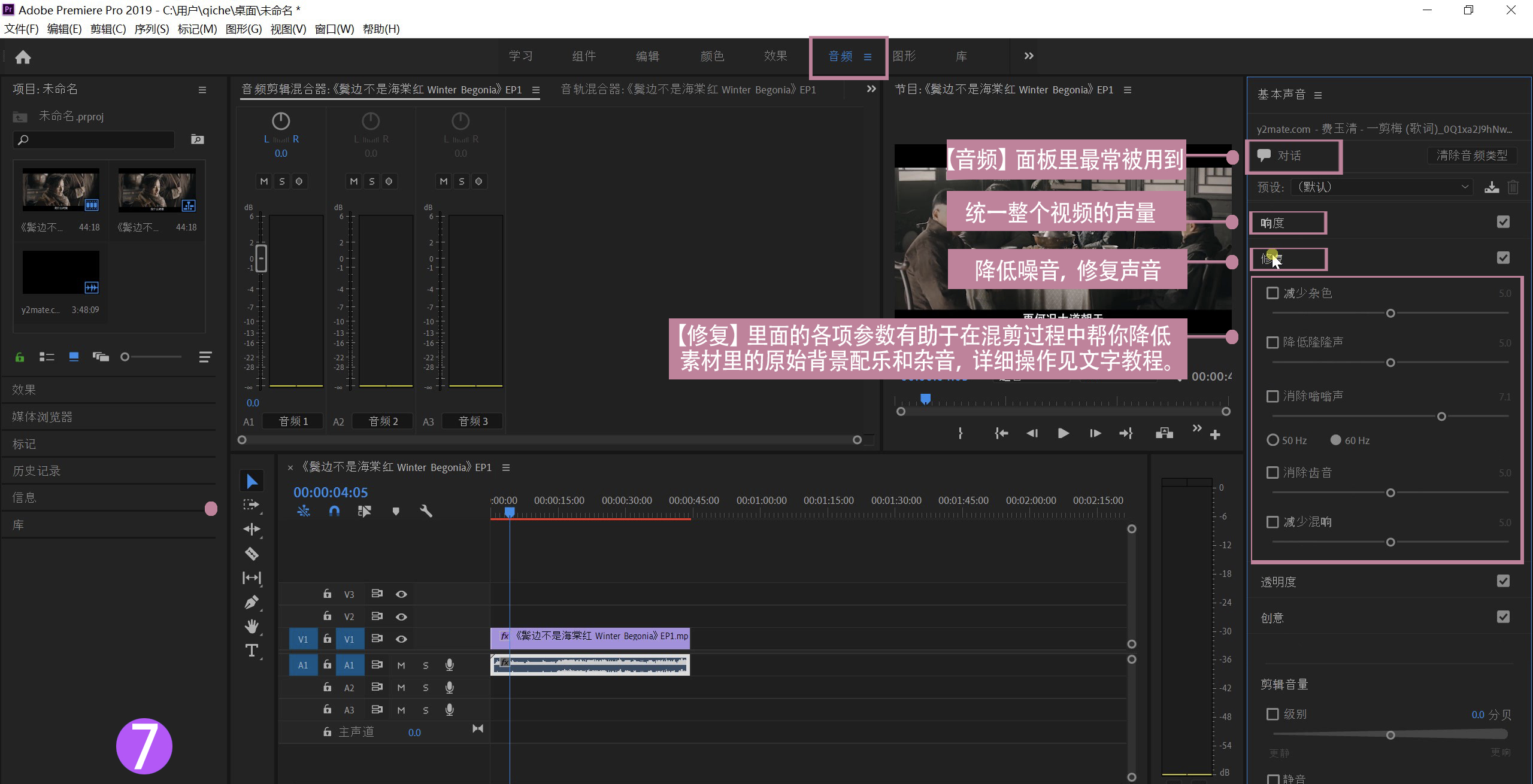Toggle insert sequences as nests icon
This screenshot has height=784, width=1533.
point(304,511)
